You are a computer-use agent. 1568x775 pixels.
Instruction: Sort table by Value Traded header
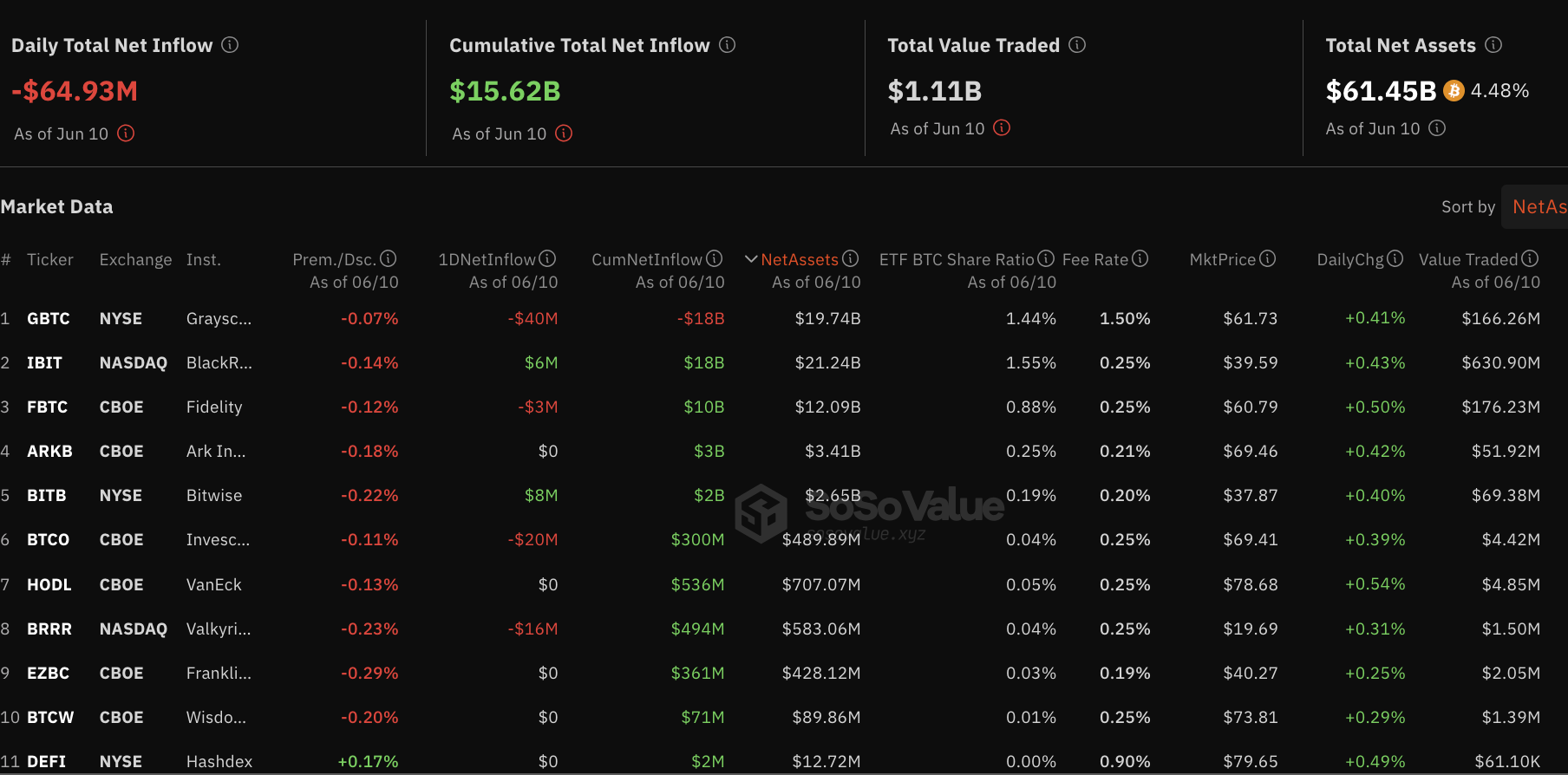pyautogui.click(x=1468, y=259)
